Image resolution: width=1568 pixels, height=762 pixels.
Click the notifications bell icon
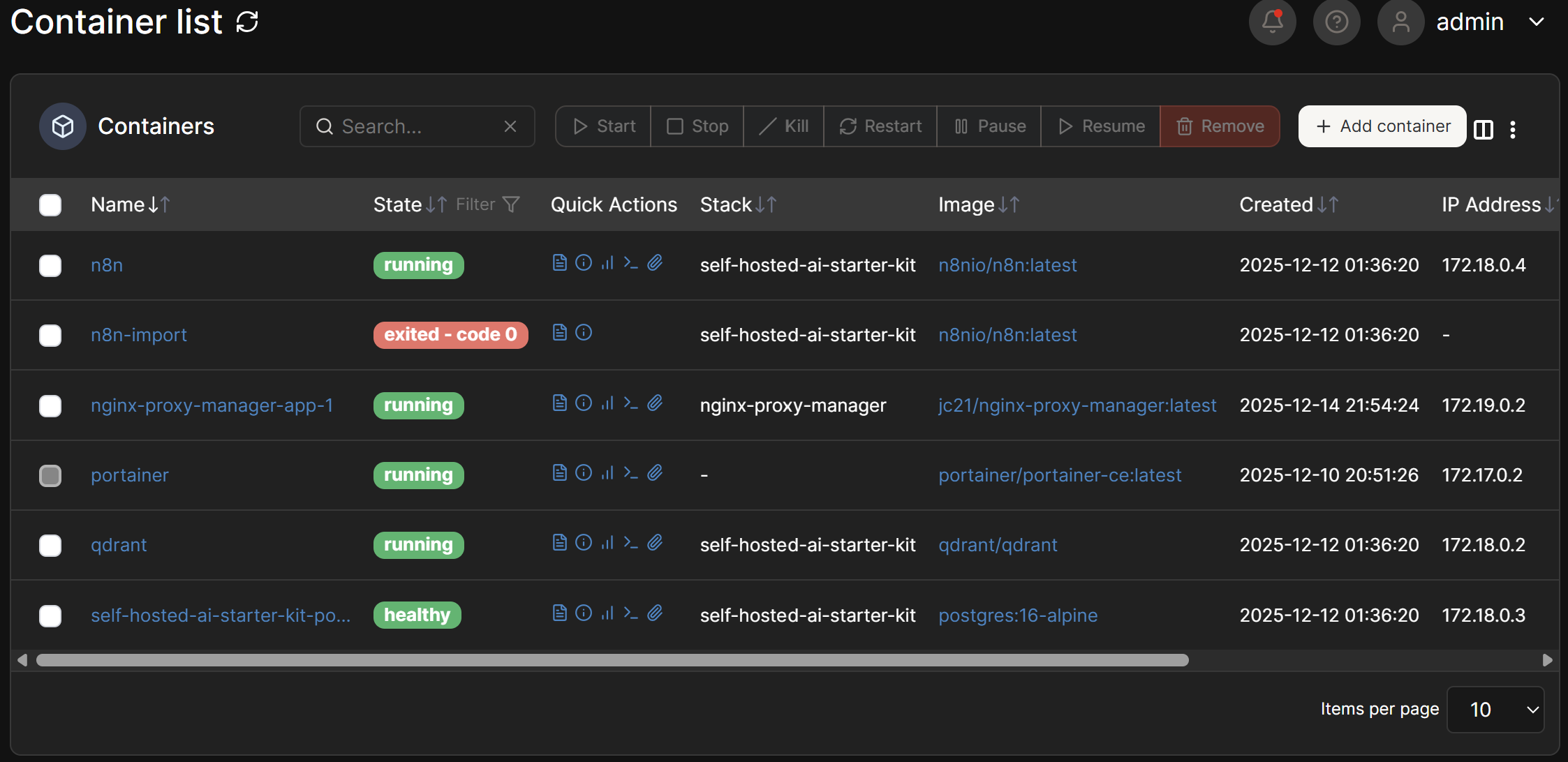coord(1272,22)
